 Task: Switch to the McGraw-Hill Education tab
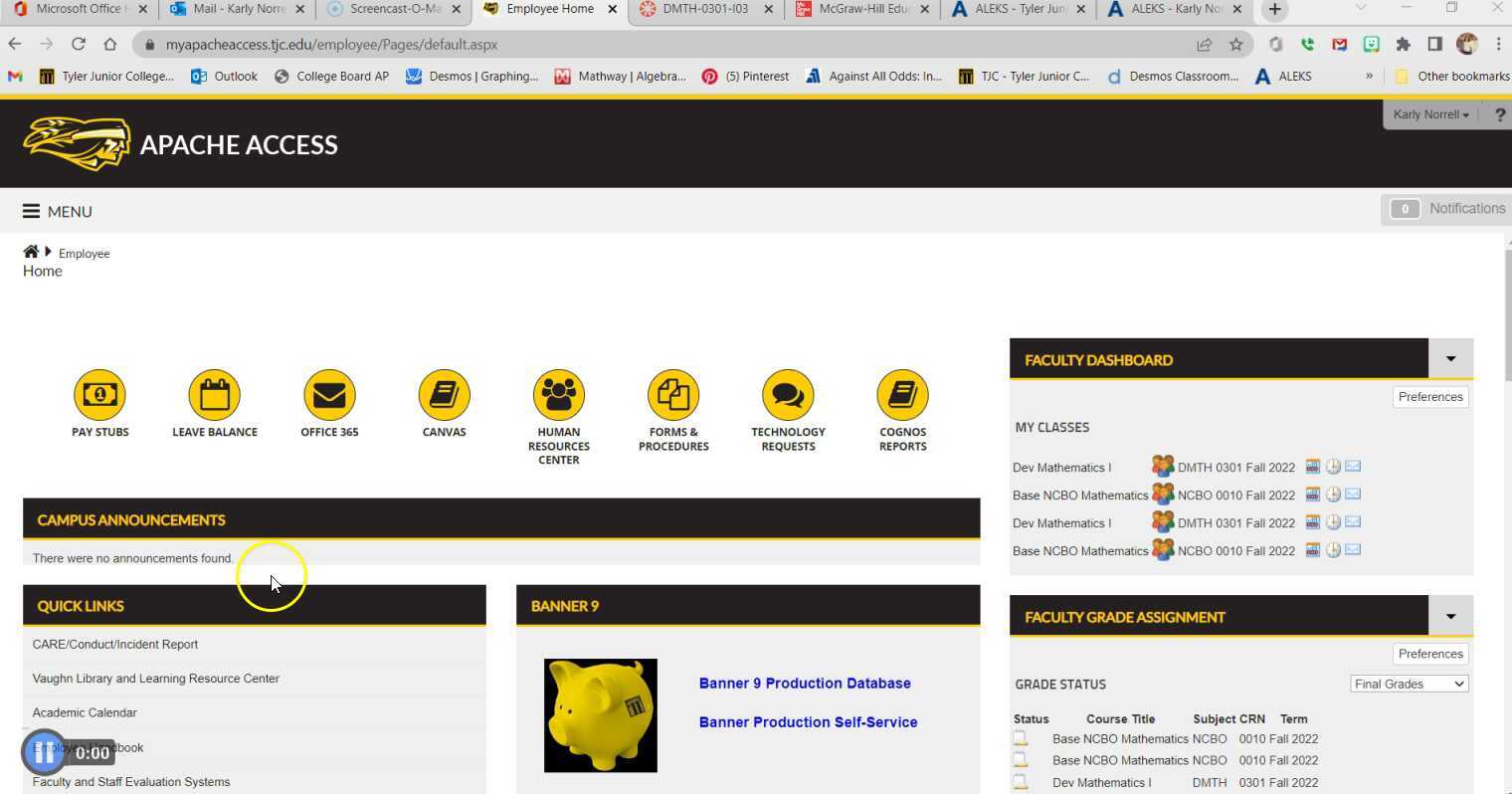click(862, 9)
